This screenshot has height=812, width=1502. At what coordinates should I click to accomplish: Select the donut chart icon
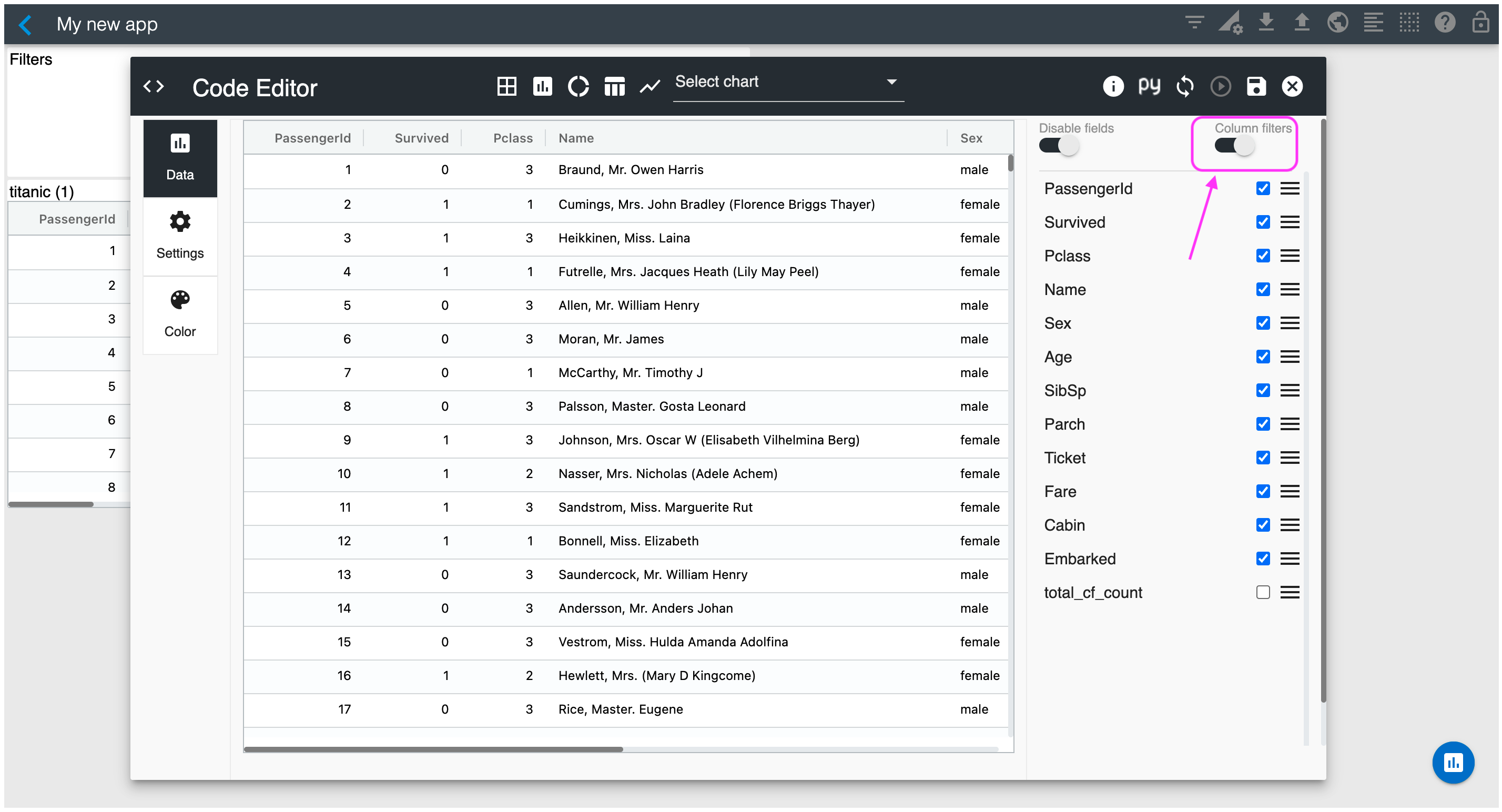point(578,87)
